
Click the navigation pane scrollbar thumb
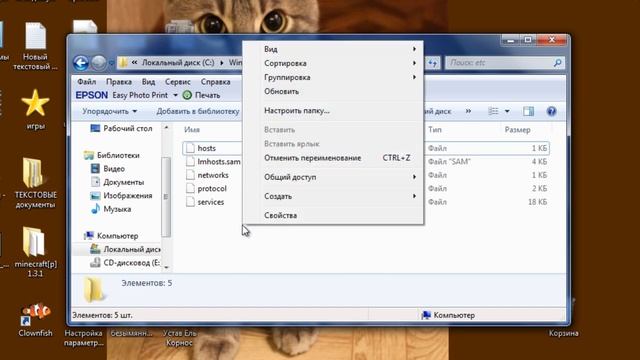coord(166,197)
